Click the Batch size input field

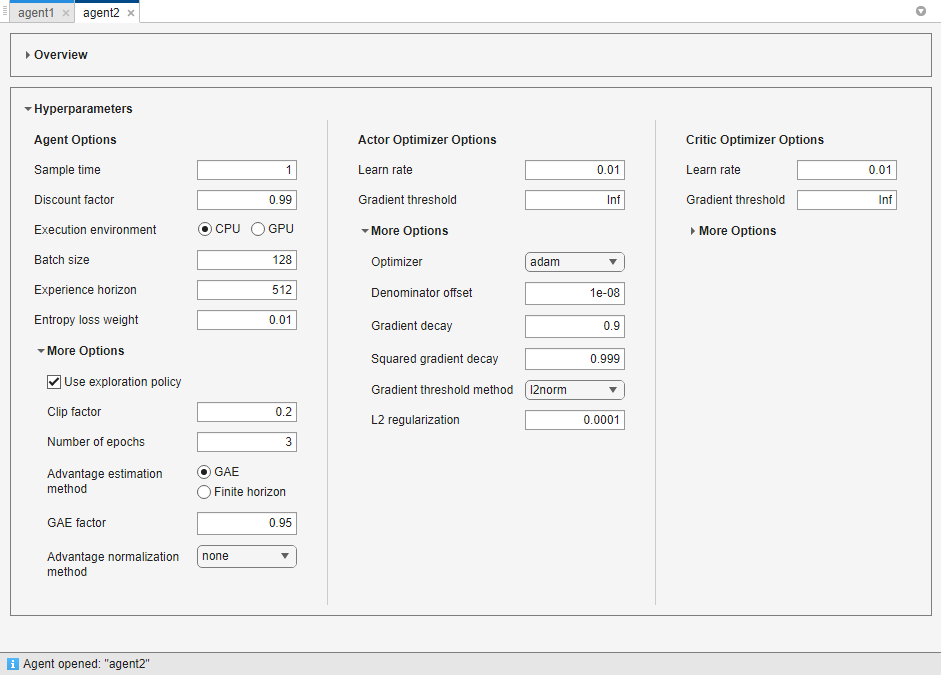tap(246, 260)
